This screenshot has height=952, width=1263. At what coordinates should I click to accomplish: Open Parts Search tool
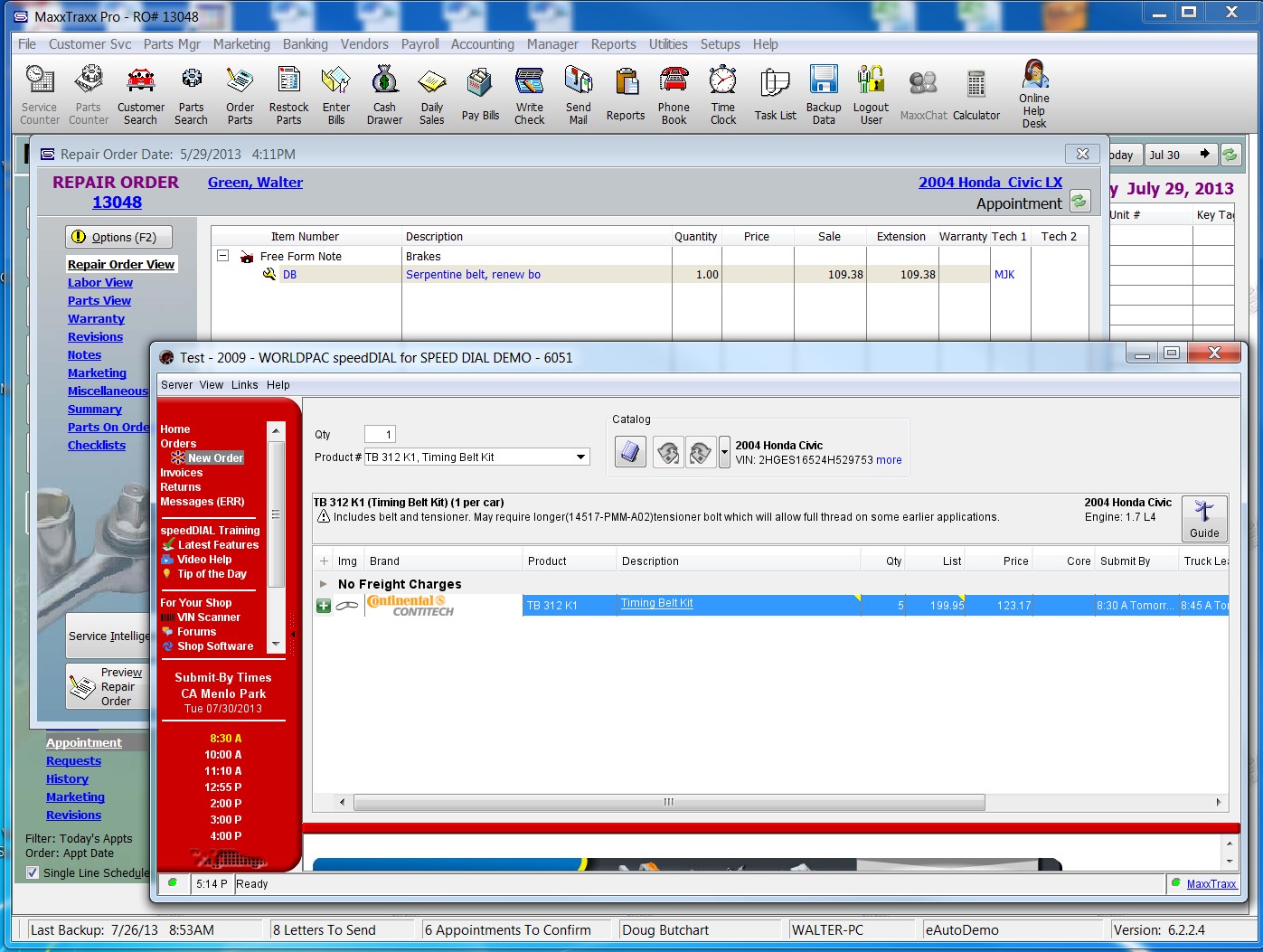(x=191, y=95)
